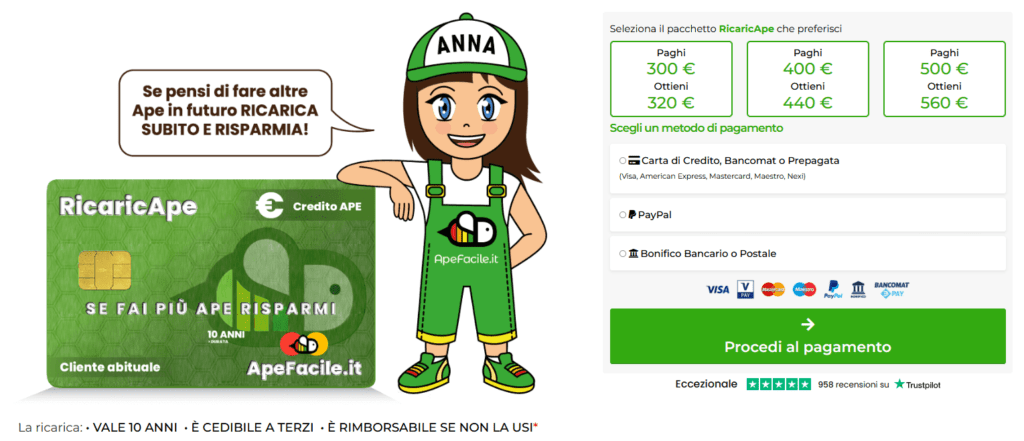The width and height of the screenshot is (1024, 441).
Task: Click the PayPal logo in payment icons row
Action: coord(833,289)
